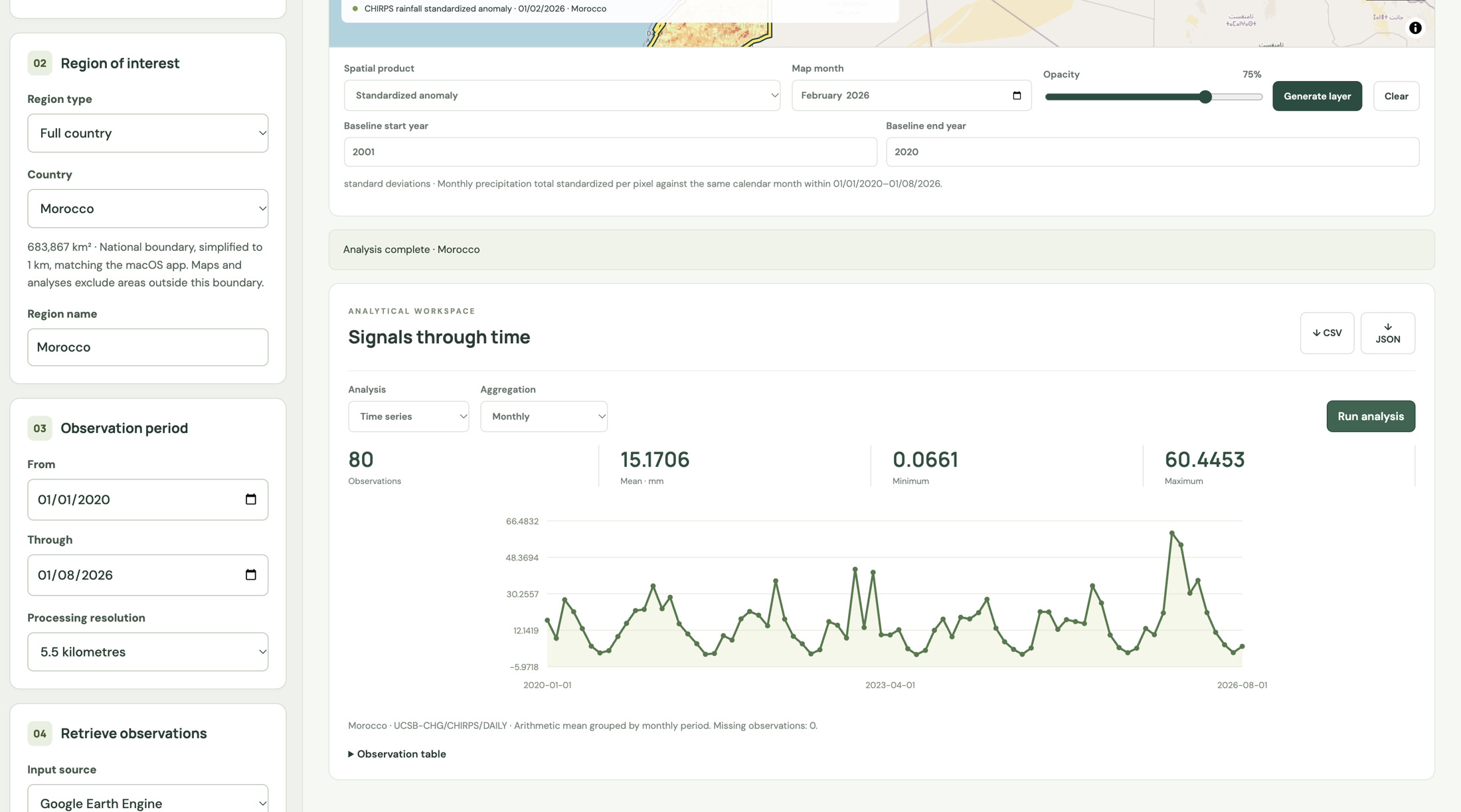Change the Aggregation dropdown from Monthly

click(544, 416)
